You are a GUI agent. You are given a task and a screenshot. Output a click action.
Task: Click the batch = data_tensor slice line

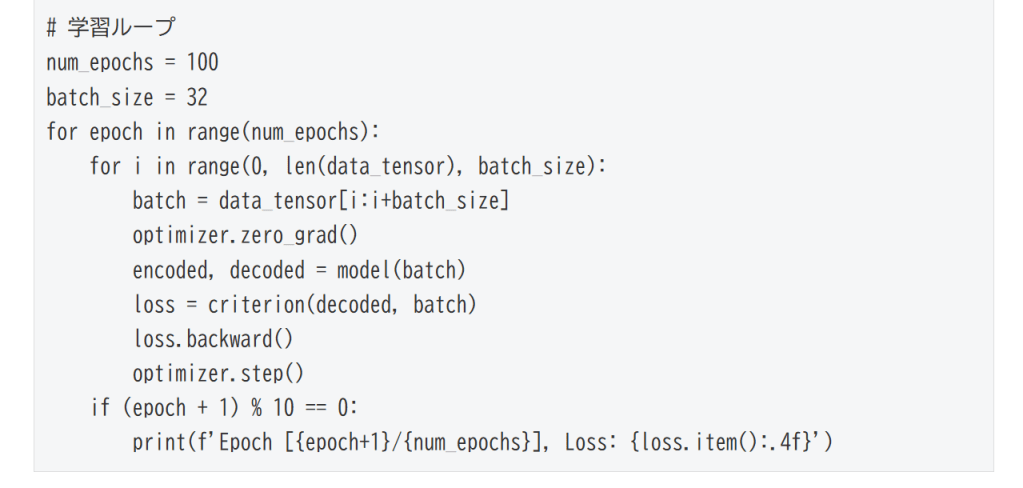coord(320,201)
